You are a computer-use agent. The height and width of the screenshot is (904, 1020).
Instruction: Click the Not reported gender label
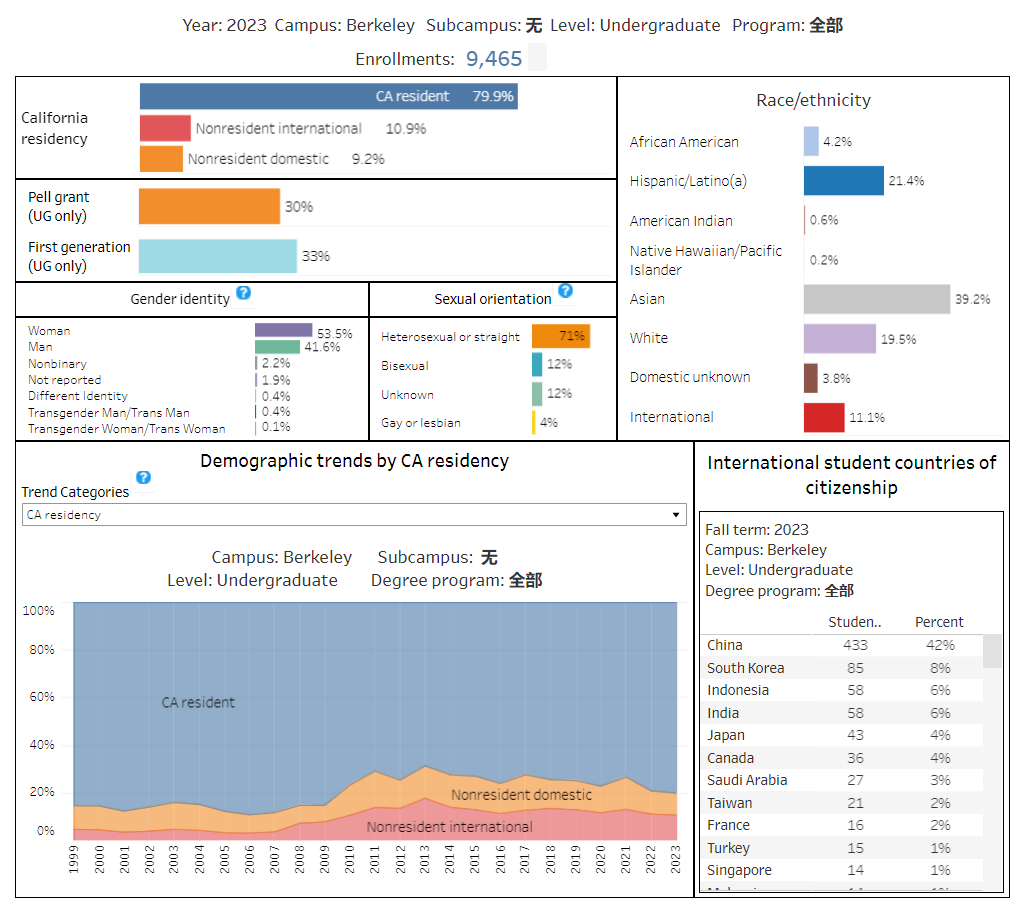(x=64, y=380)
